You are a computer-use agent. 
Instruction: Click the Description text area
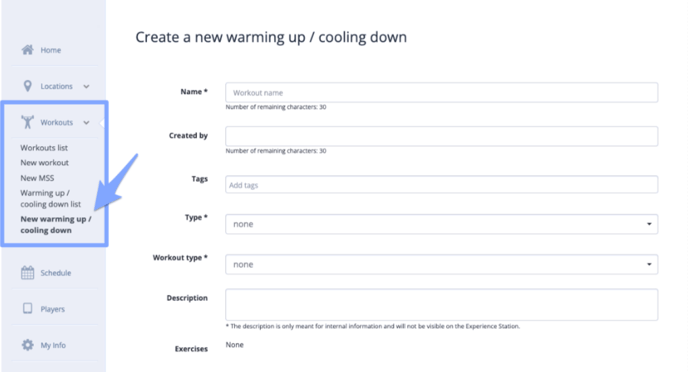(x=441, y=304)
